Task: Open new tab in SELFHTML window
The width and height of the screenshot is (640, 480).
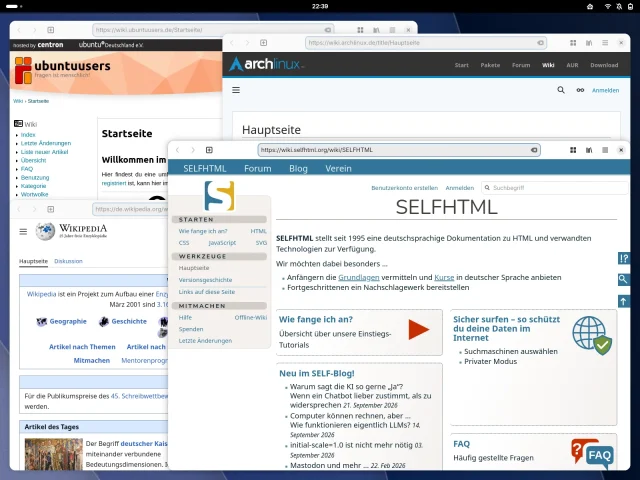Action: pos(209,150)
